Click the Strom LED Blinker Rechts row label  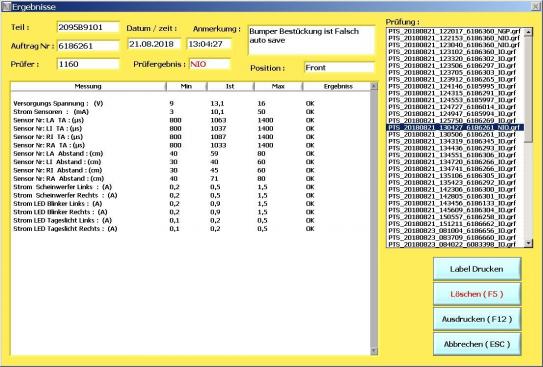click(60, 212)
